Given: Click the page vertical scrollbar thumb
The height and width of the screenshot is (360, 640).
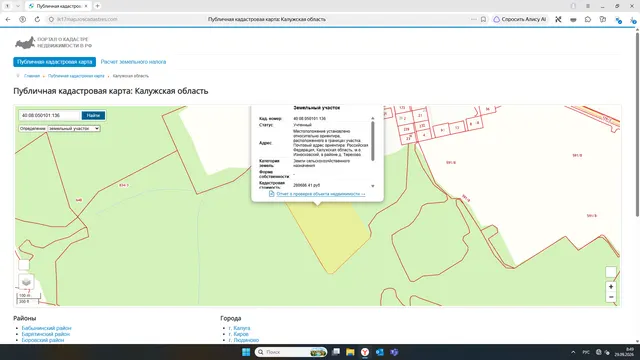Looking at the screenshot, I should (x=637, y=124).
